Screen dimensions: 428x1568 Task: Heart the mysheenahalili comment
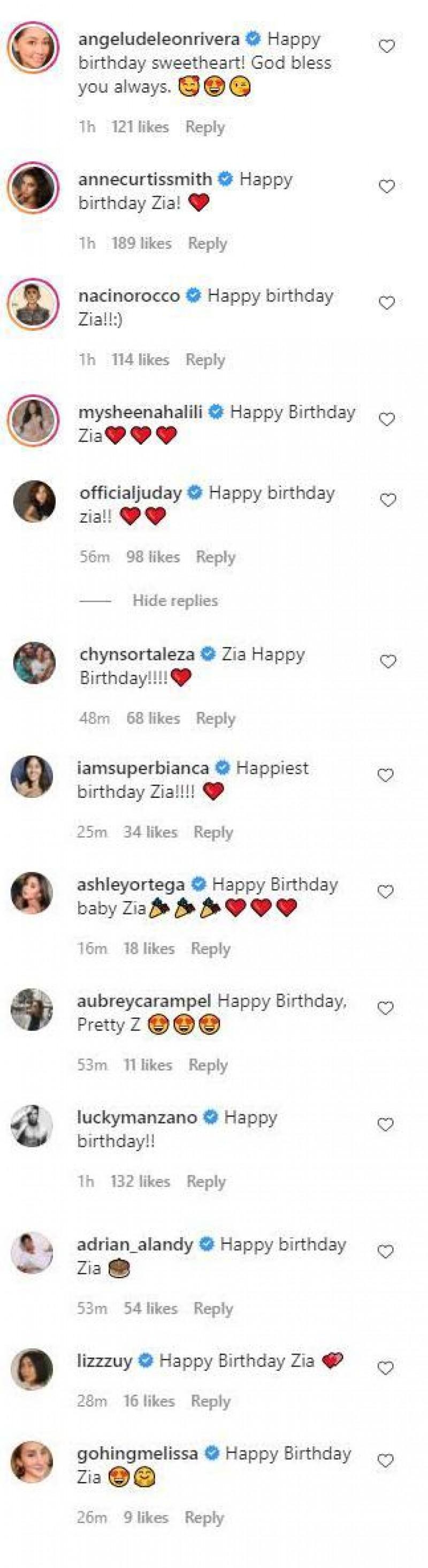click(x=387, y=420)
